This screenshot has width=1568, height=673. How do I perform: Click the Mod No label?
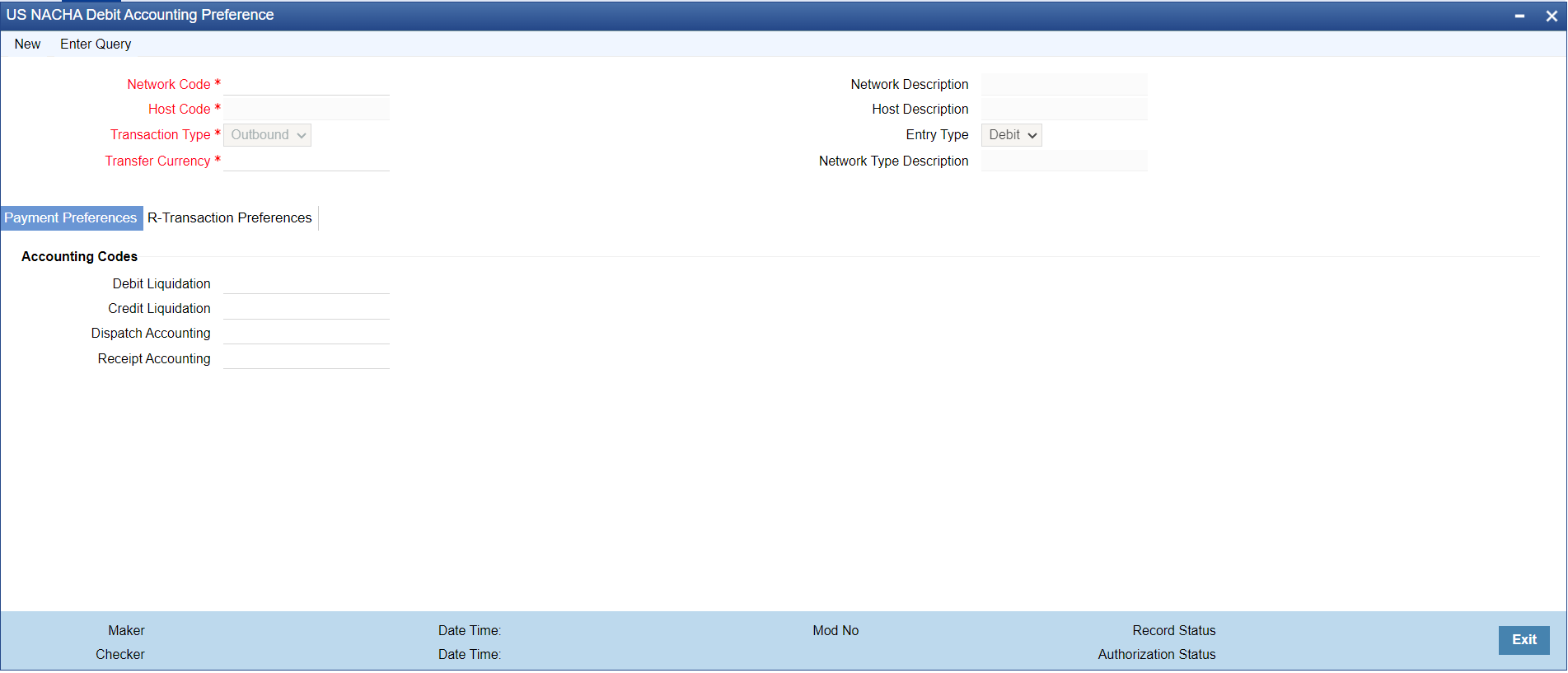(x=835, y=631)
